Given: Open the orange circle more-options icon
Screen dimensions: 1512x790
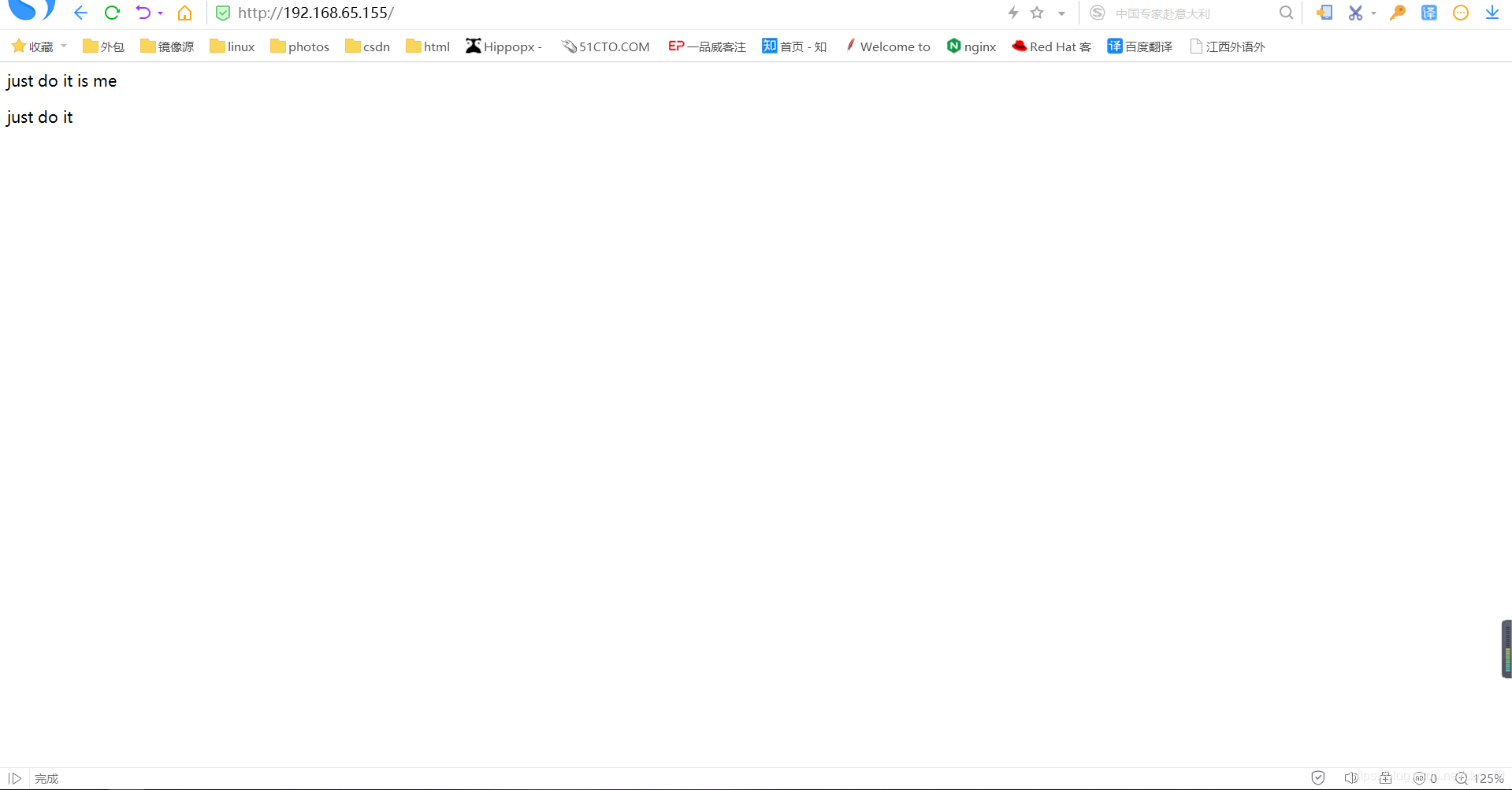Looking at the screenshot, I should [1461, 13].
